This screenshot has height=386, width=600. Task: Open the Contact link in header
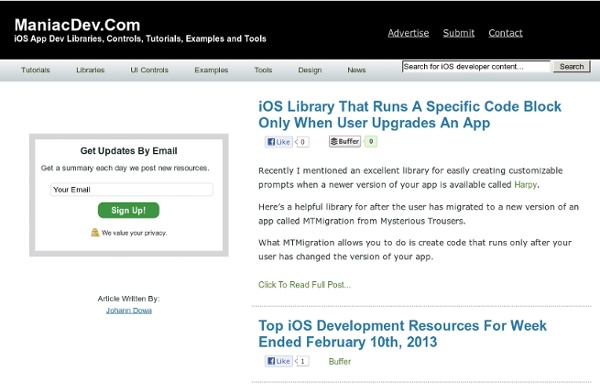505,33
